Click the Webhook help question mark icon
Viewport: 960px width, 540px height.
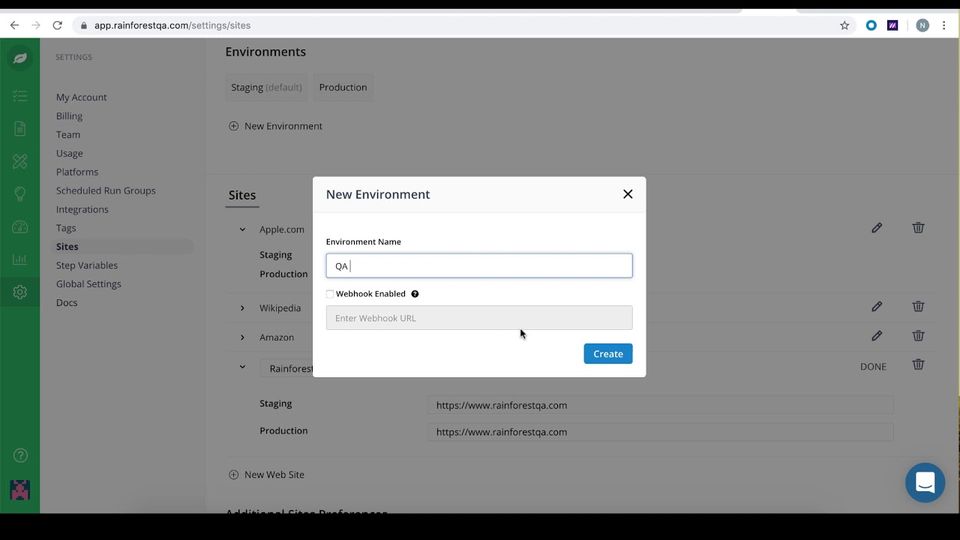pyautogui.click(x=415, y=294)
